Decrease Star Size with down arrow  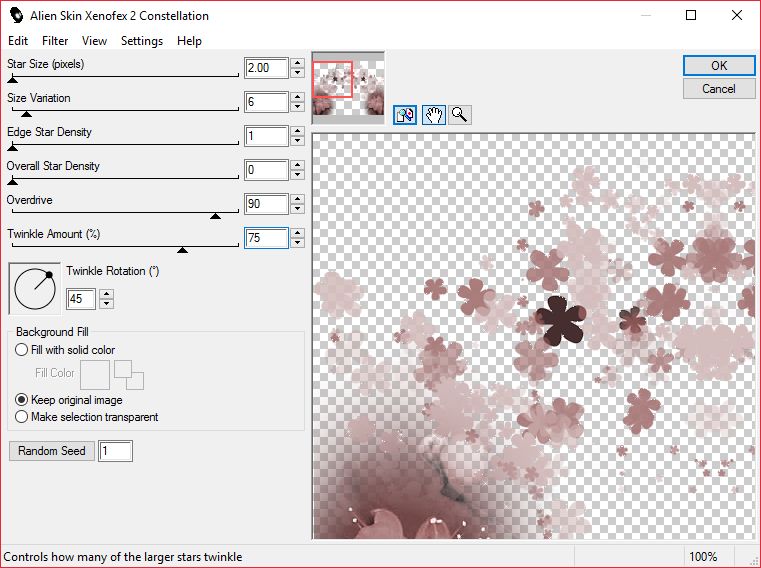298,73
